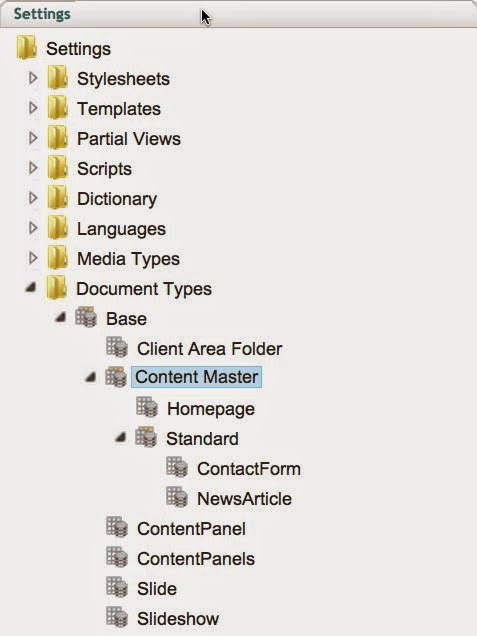Viewport: 477px width, 636px height.
Task: Expand the Media Types folder
Action: tap(33, 258)
